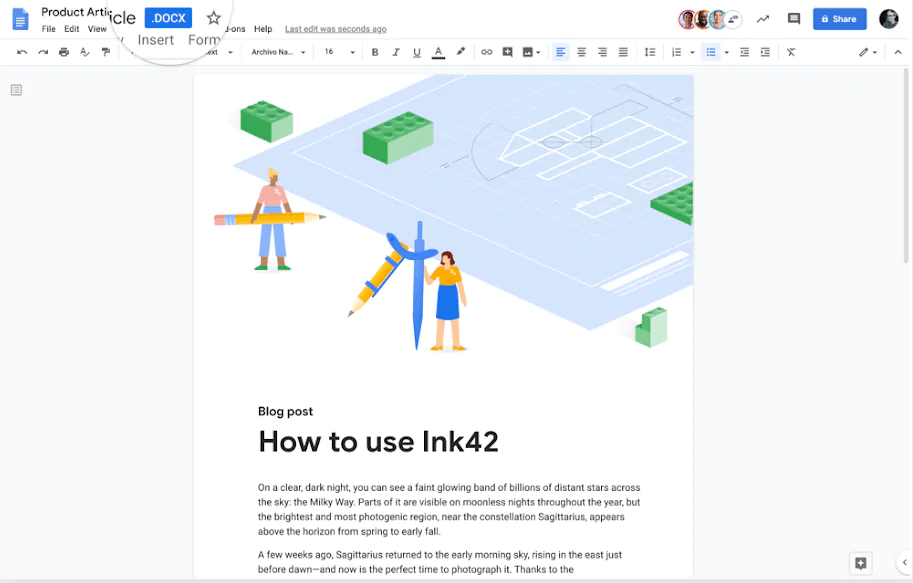Click the .DOCX format badge
913x583 pixels.
tap(168, 18)
